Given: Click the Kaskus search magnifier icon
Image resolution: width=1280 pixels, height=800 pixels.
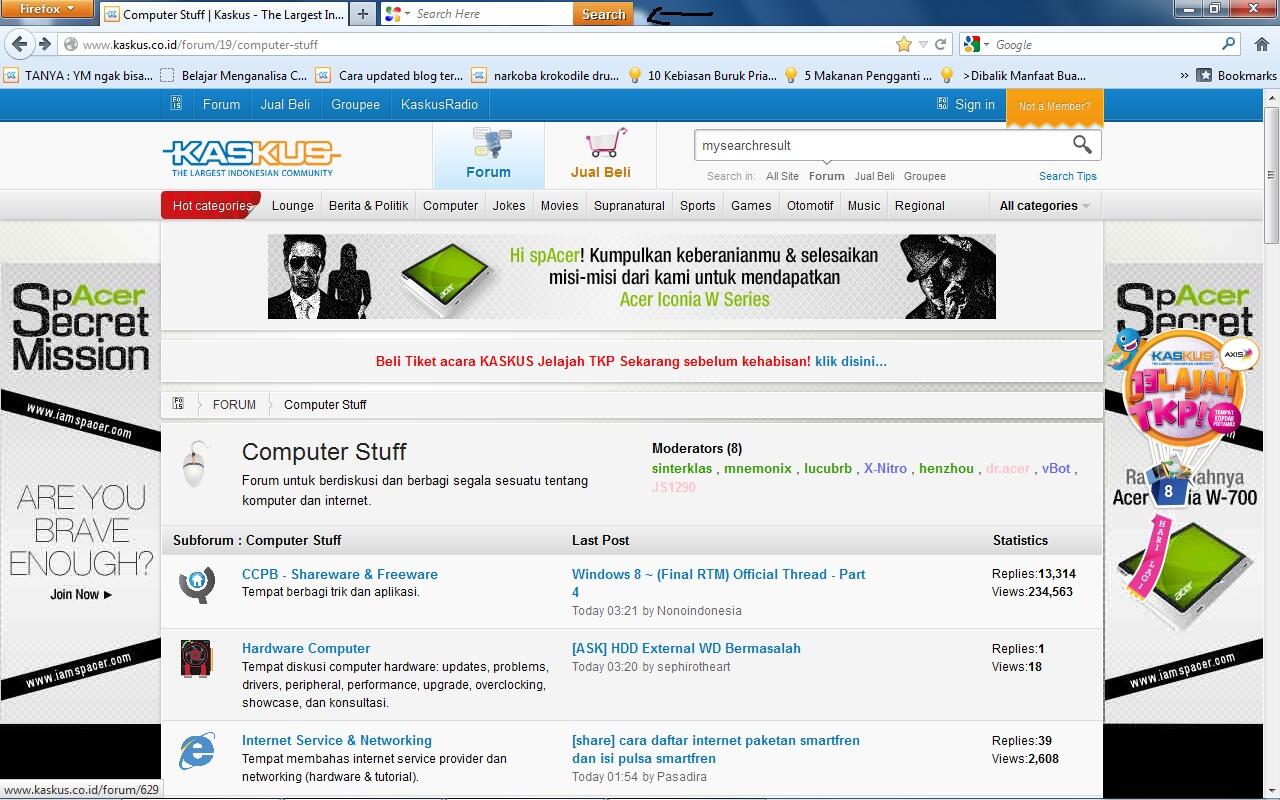Looking at the screenshot, I should click(1082, 145).
